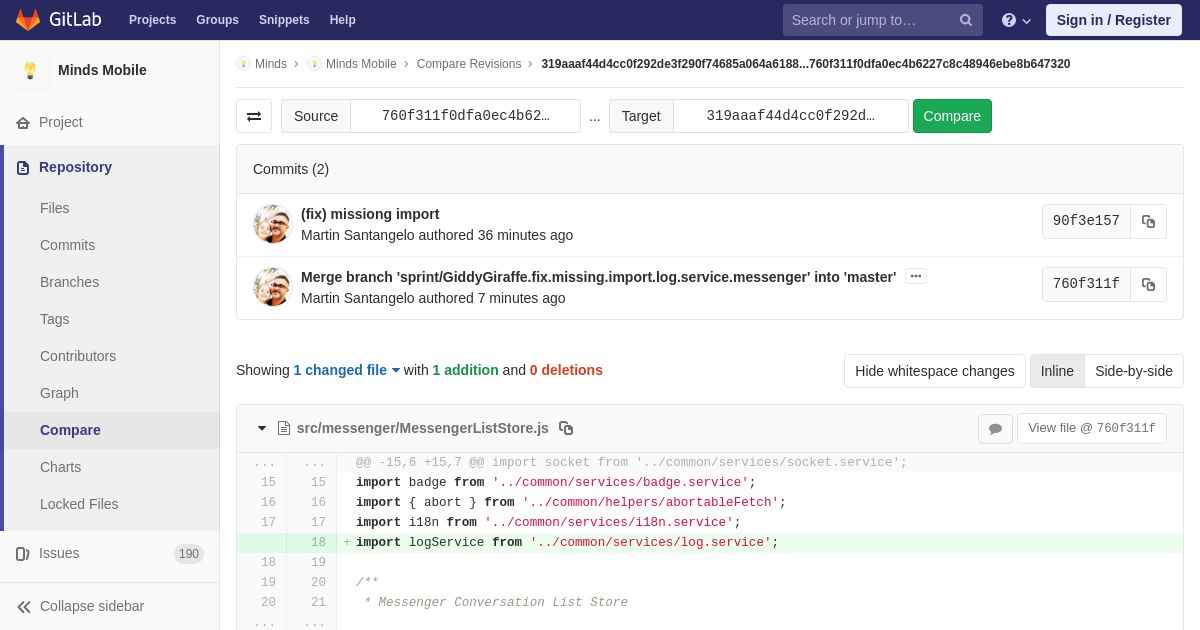Copy MessengerListStore.js file path
Viewport: 1200px width, 630px height.
click(x=566, y=428)
